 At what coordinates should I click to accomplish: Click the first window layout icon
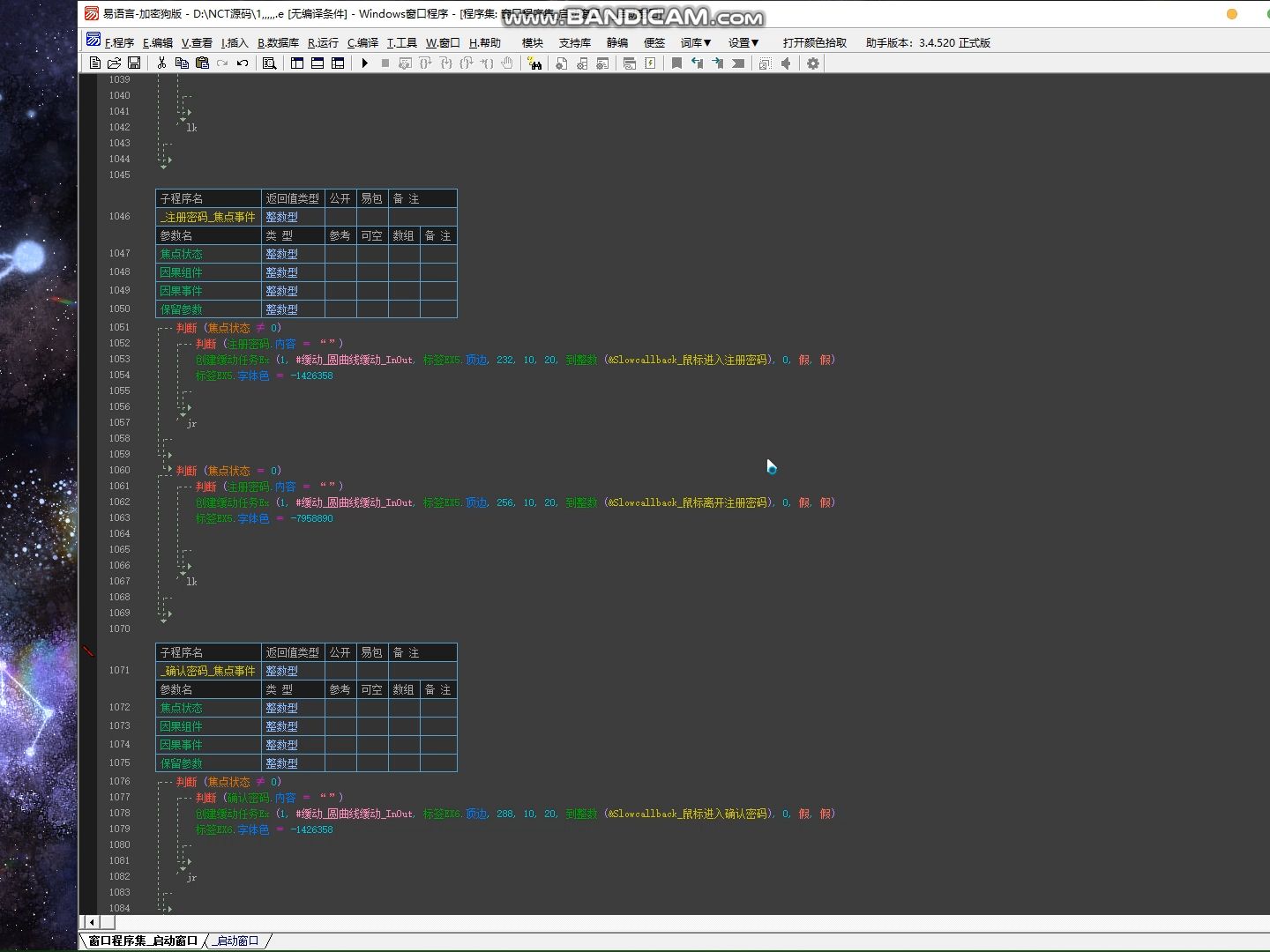(297, 63)
